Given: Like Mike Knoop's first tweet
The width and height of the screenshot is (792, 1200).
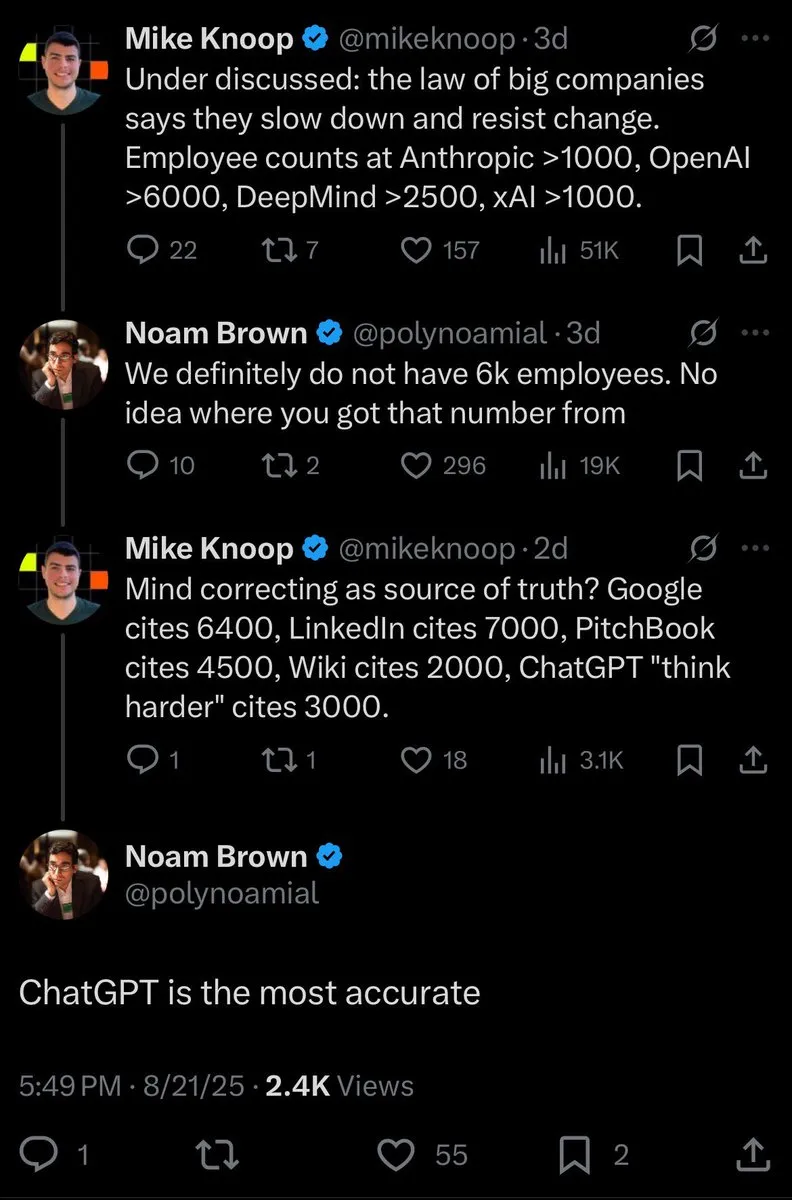Looking at the screenshot, I should click(416, 250).
